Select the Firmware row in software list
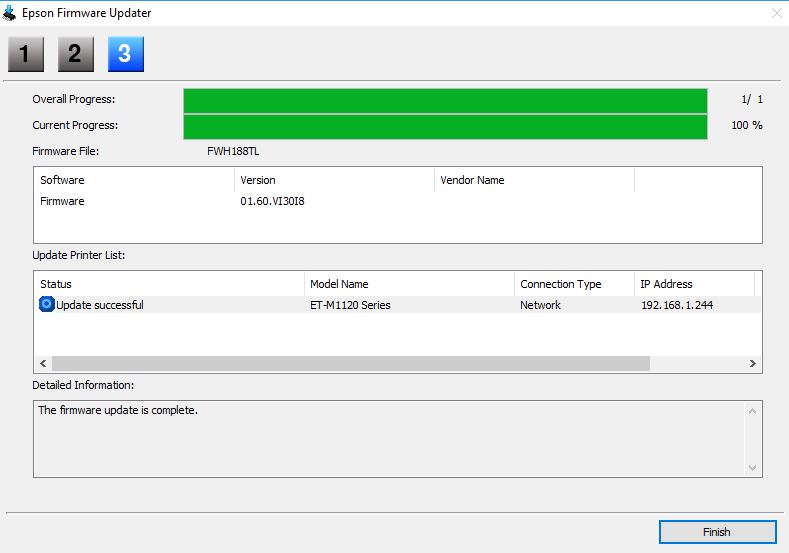Image resolution: width=789 pixels, height=553 pixels. pos(398,201)
